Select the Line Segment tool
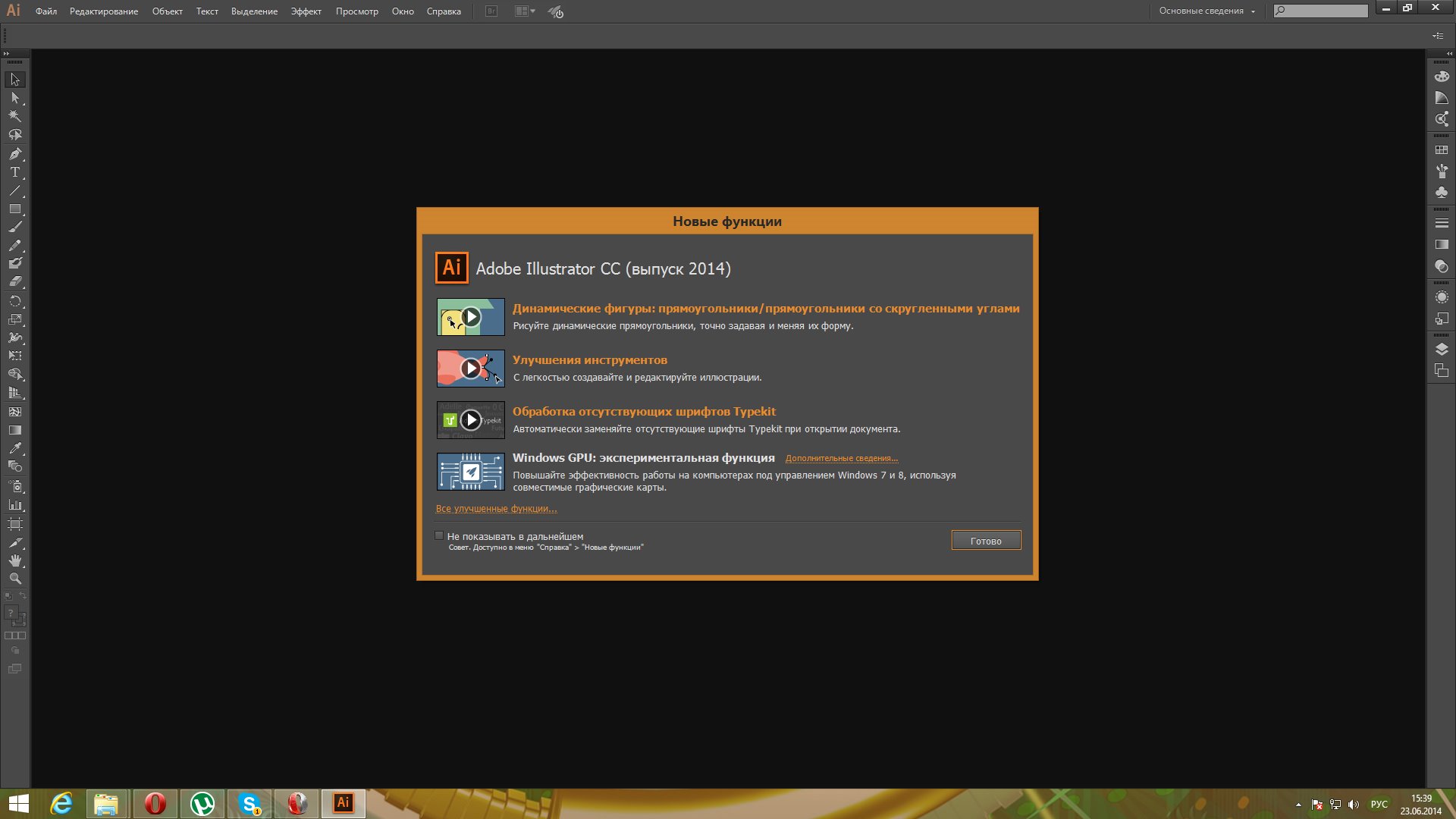This screenshot has width=1456, height=819. coord(15,190)
